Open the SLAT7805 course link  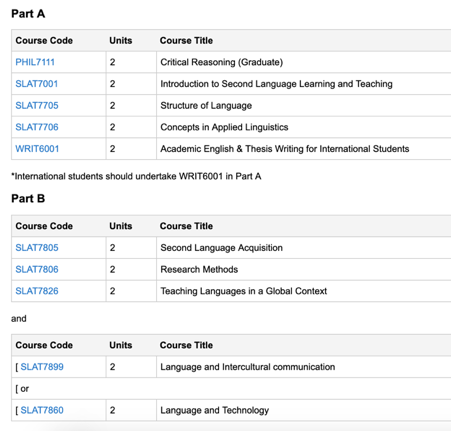click(37, 248)
